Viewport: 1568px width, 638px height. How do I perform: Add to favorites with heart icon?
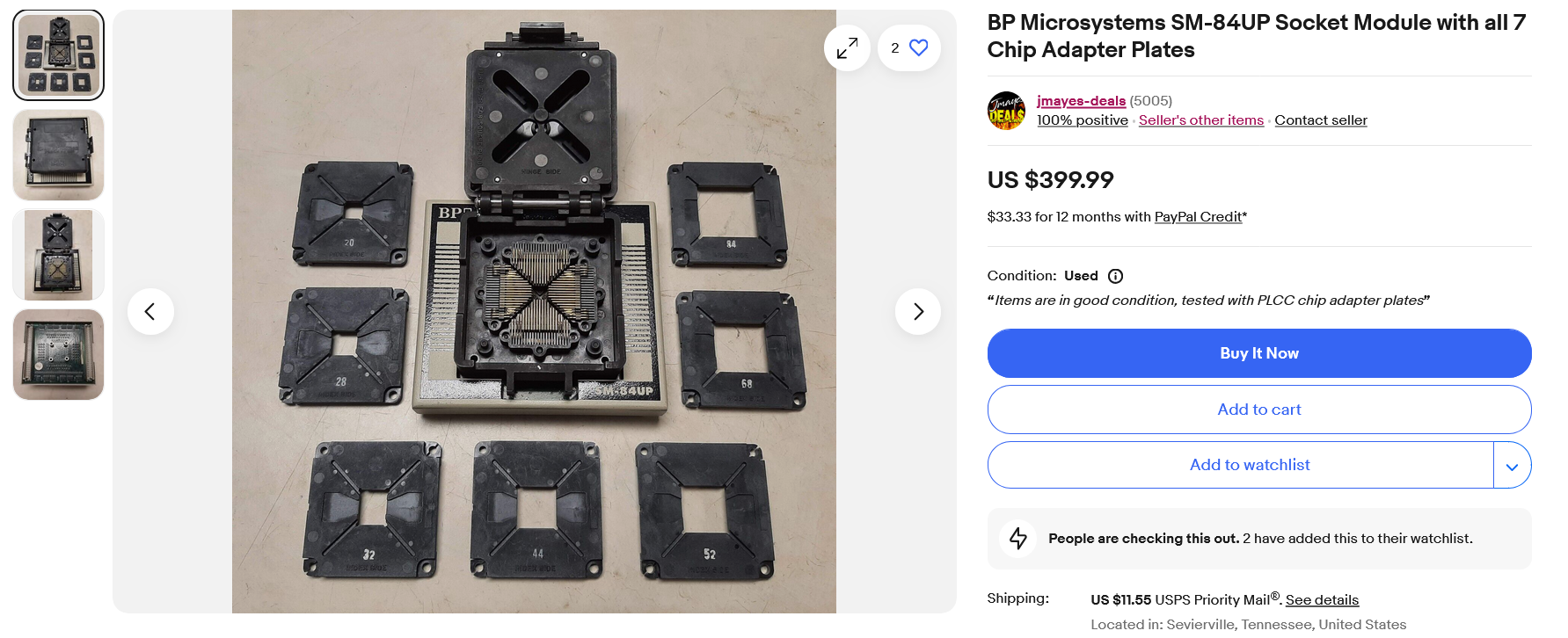point(909,48)
